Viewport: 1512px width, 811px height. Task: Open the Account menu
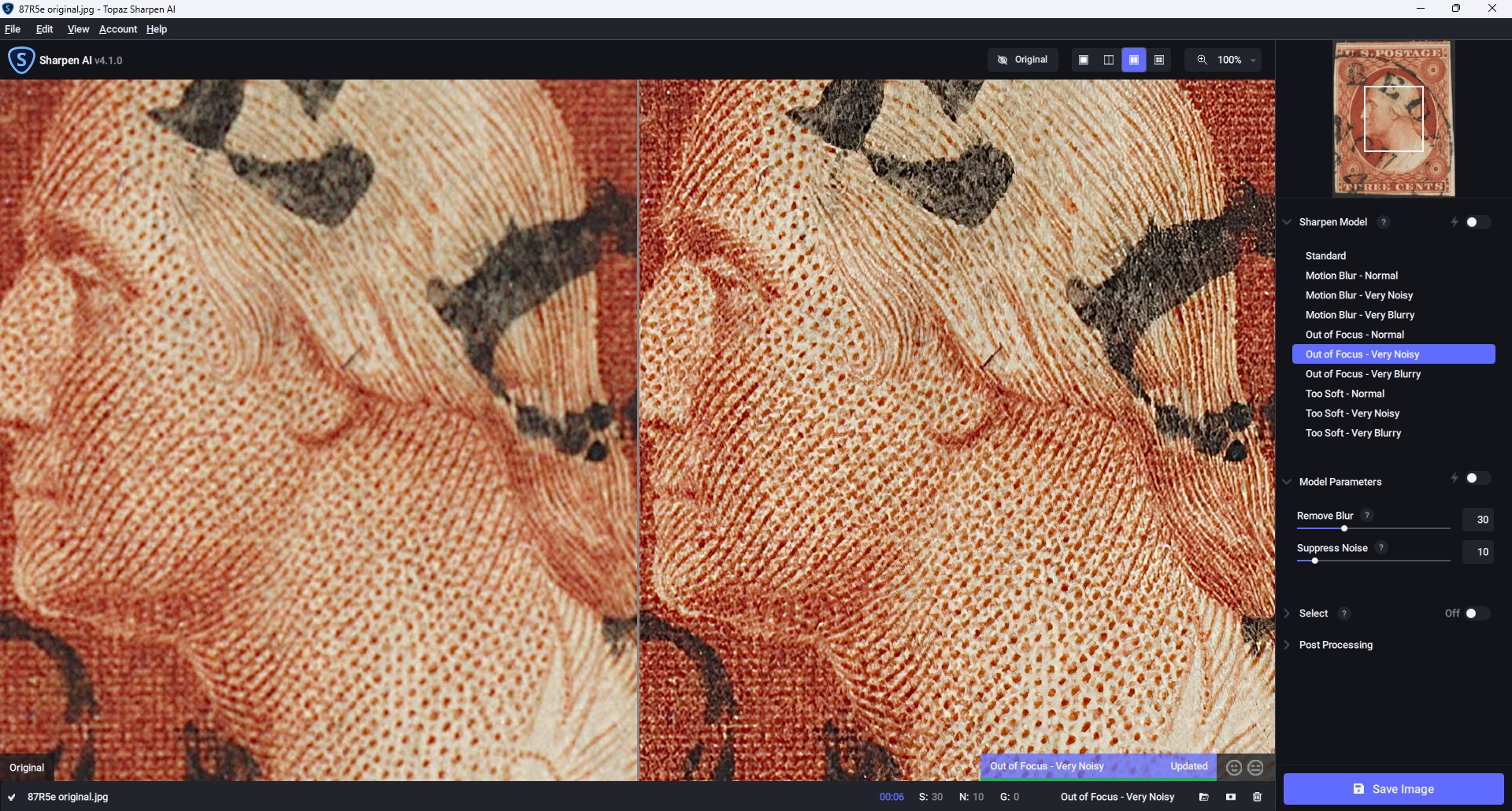click(118, 29)
